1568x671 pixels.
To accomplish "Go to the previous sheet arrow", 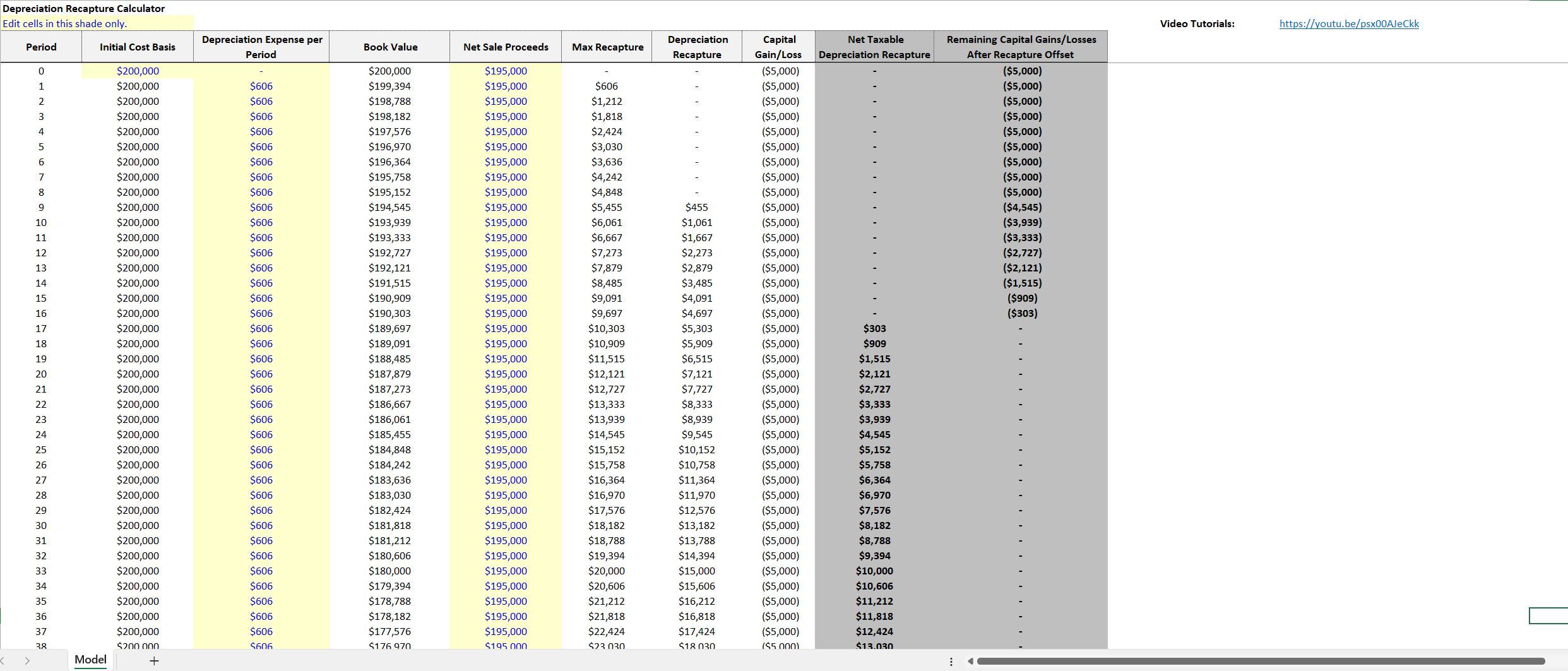I will pos(2,661).
